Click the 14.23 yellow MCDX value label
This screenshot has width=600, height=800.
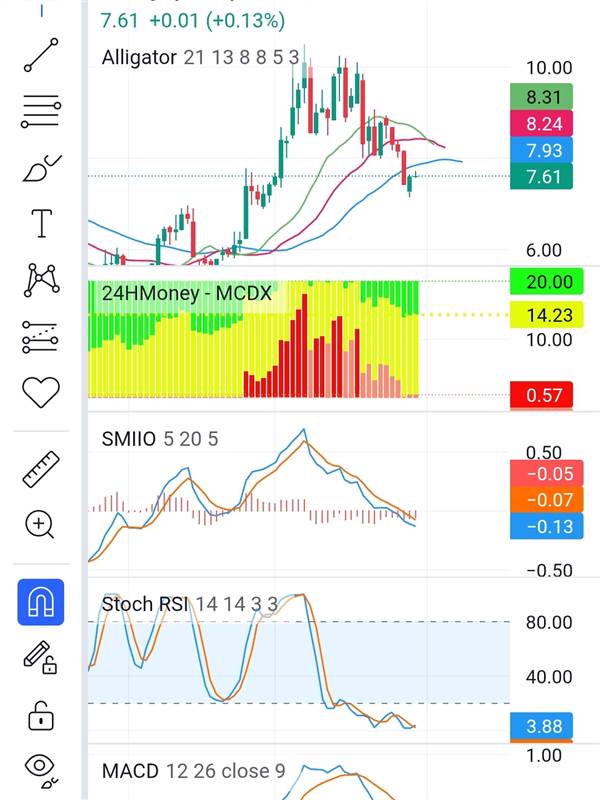click(546, 315)
